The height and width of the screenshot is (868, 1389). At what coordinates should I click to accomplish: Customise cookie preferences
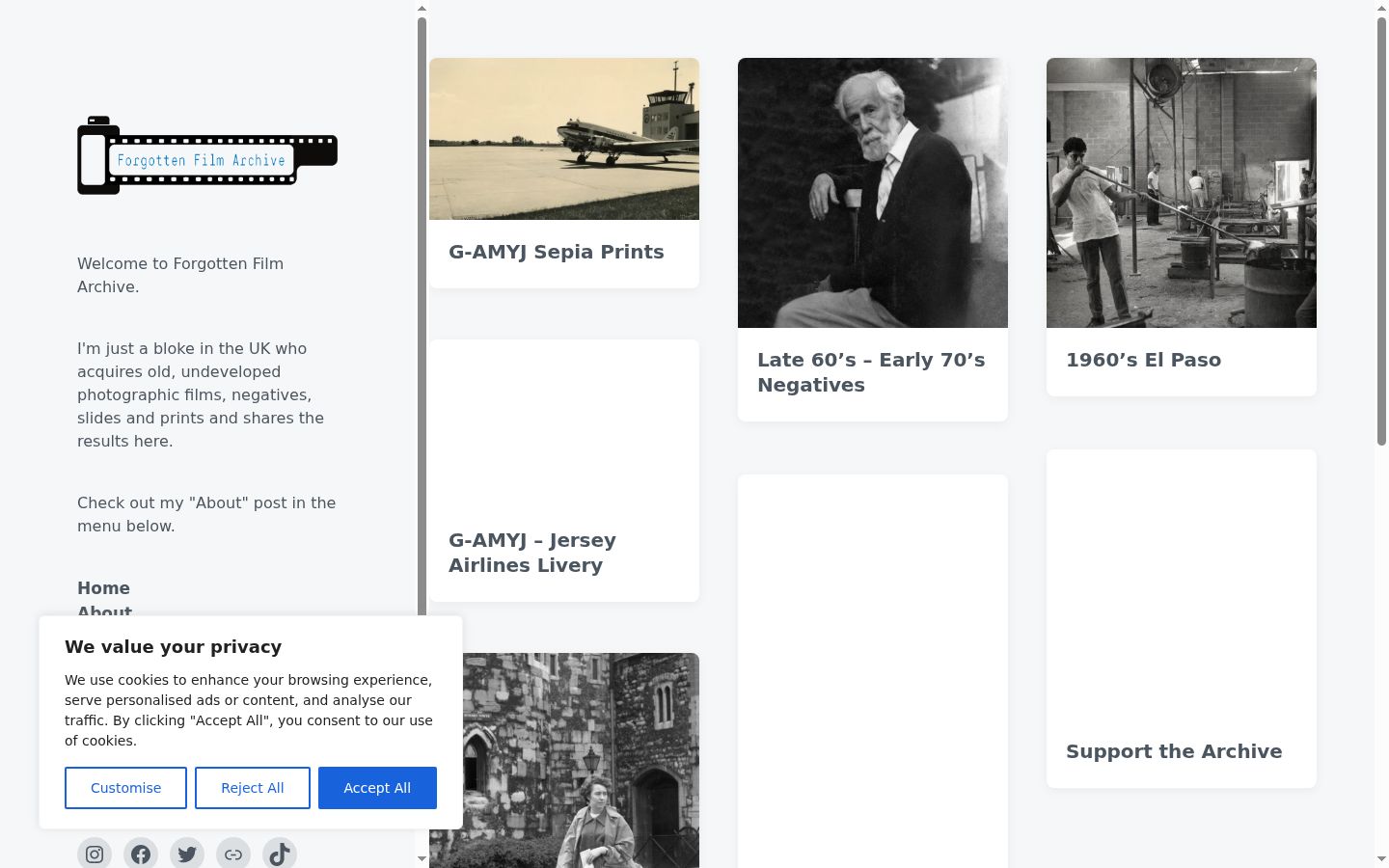click(x=125, y=788)
